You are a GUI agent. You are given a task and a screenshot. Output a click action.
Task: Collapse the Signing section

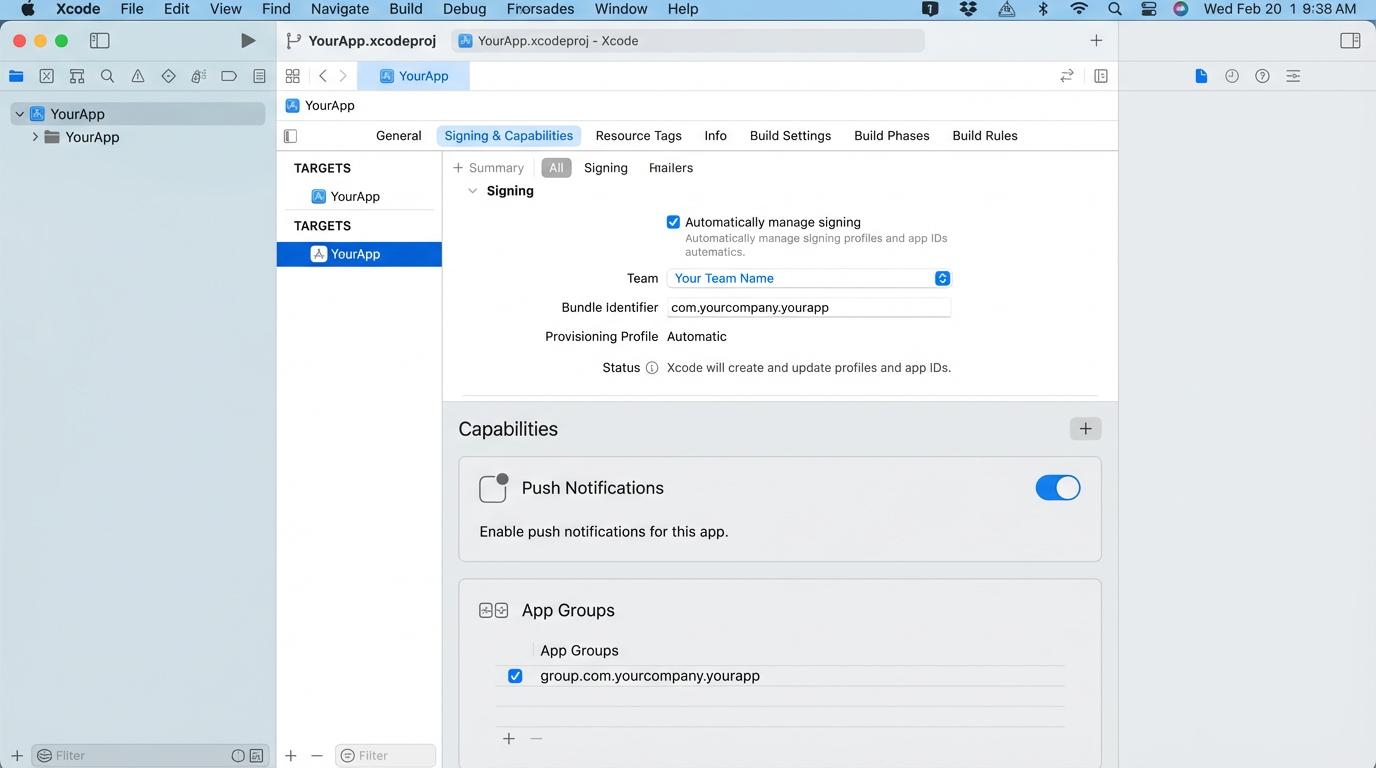(x=472, y=190)
